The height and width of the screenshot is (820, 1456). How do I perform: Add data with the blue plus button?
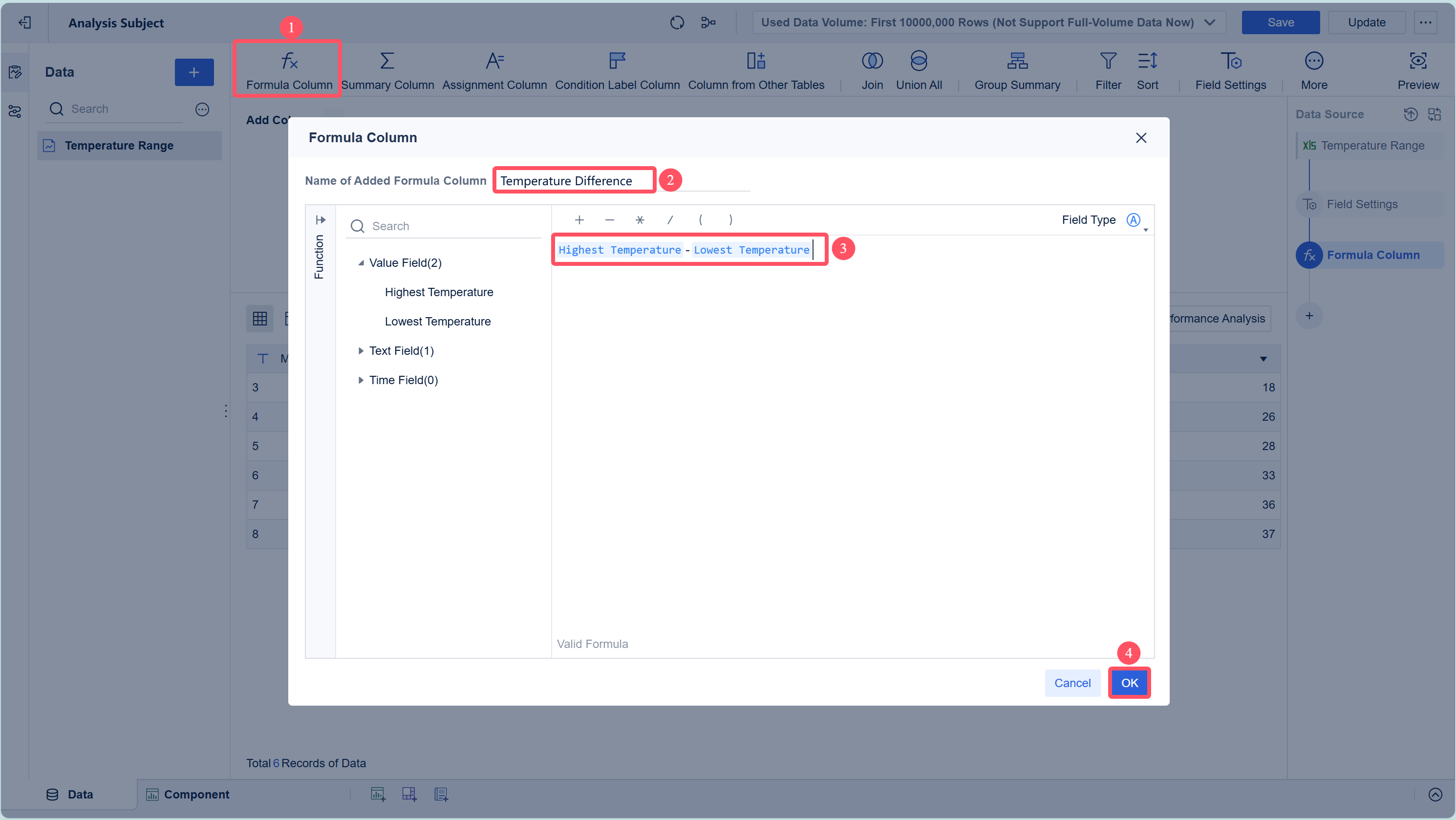coord(194,72)
